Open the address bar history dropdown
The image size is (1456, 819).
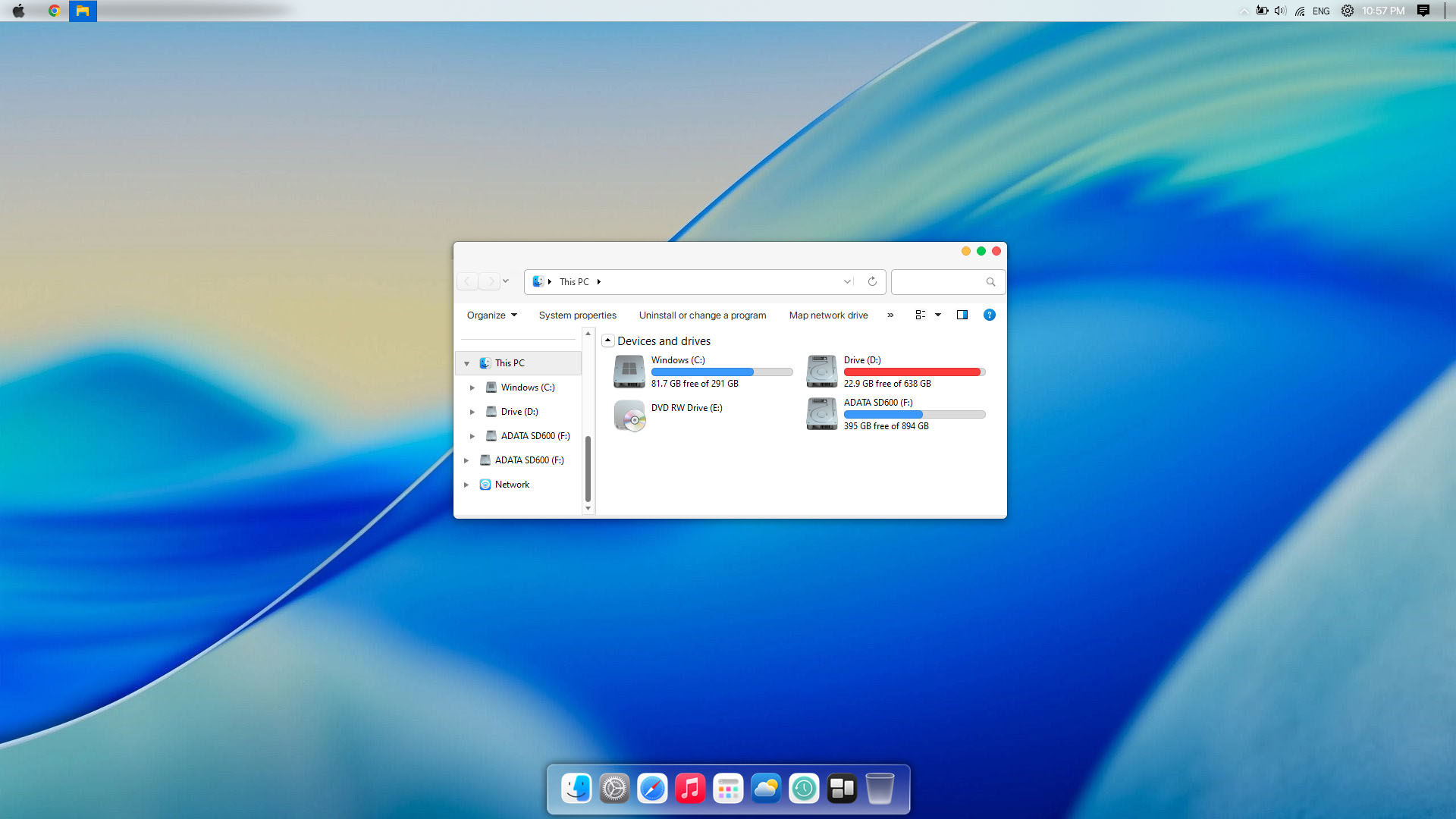click(x=847, y=281)
